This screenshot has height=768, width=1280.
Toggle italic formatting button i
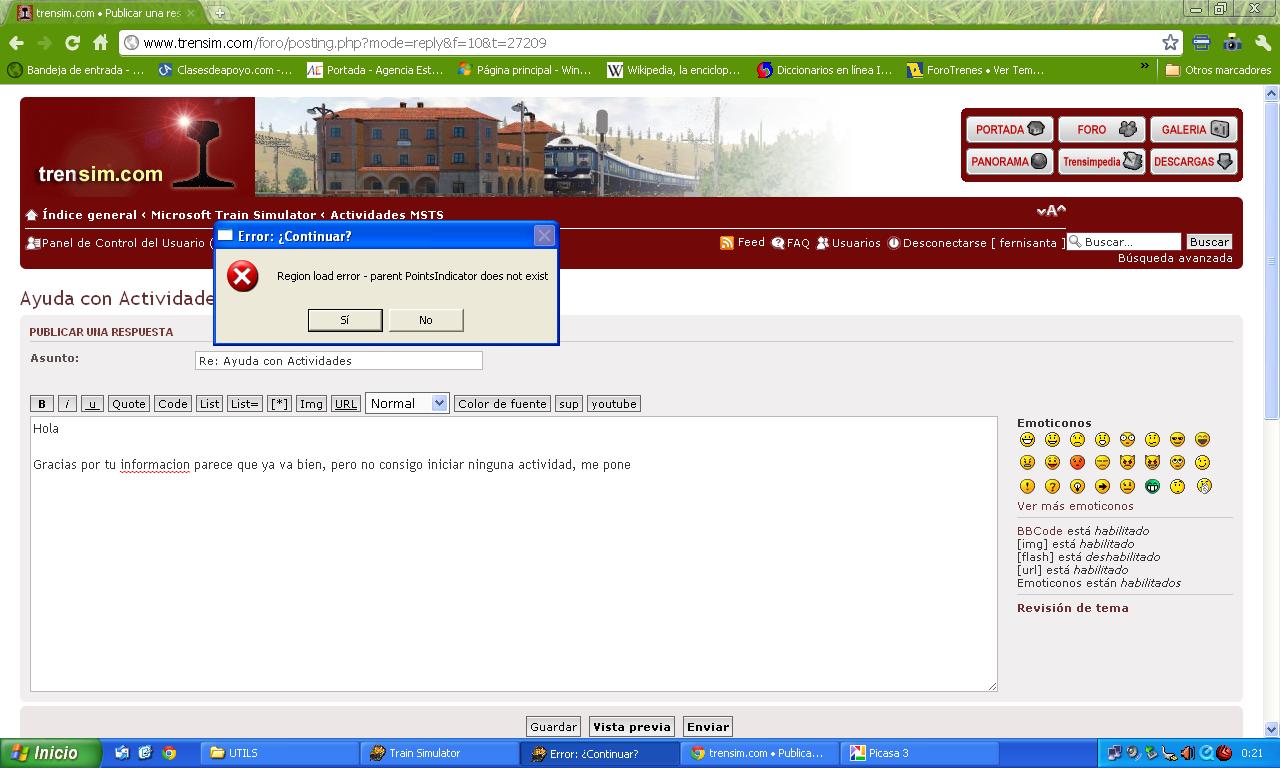pos(67,404)
